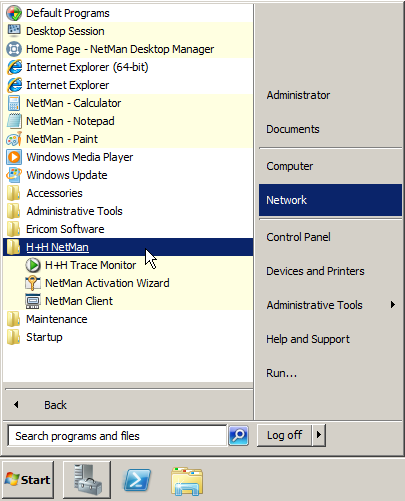Click the Default Programs icon

pyautogui.click(x=14, y=13)
